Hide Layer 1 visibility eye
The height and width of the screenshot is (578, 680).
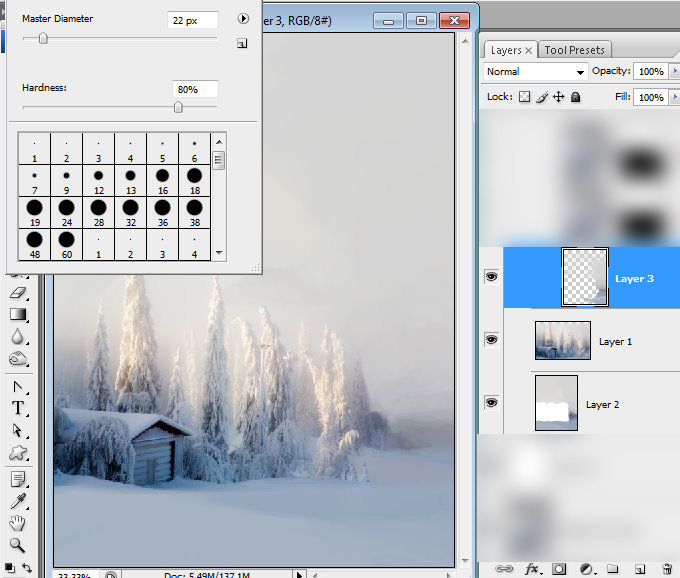point(491,340)
